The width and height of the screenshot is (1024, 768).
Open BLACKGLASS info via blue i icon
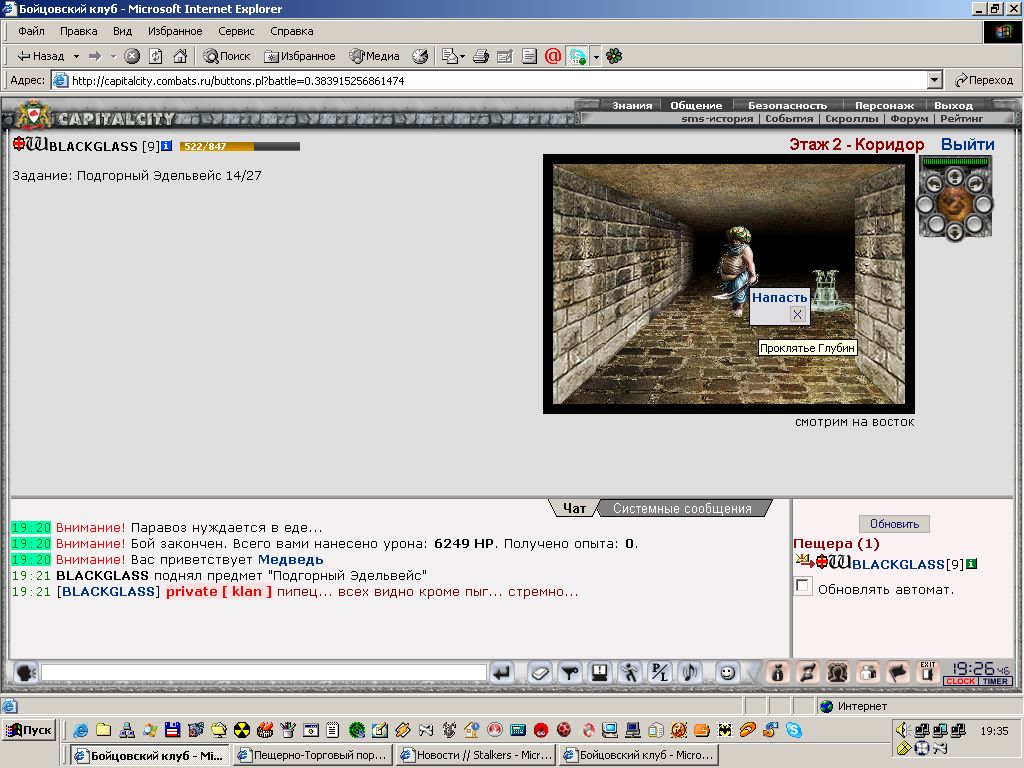167,146
